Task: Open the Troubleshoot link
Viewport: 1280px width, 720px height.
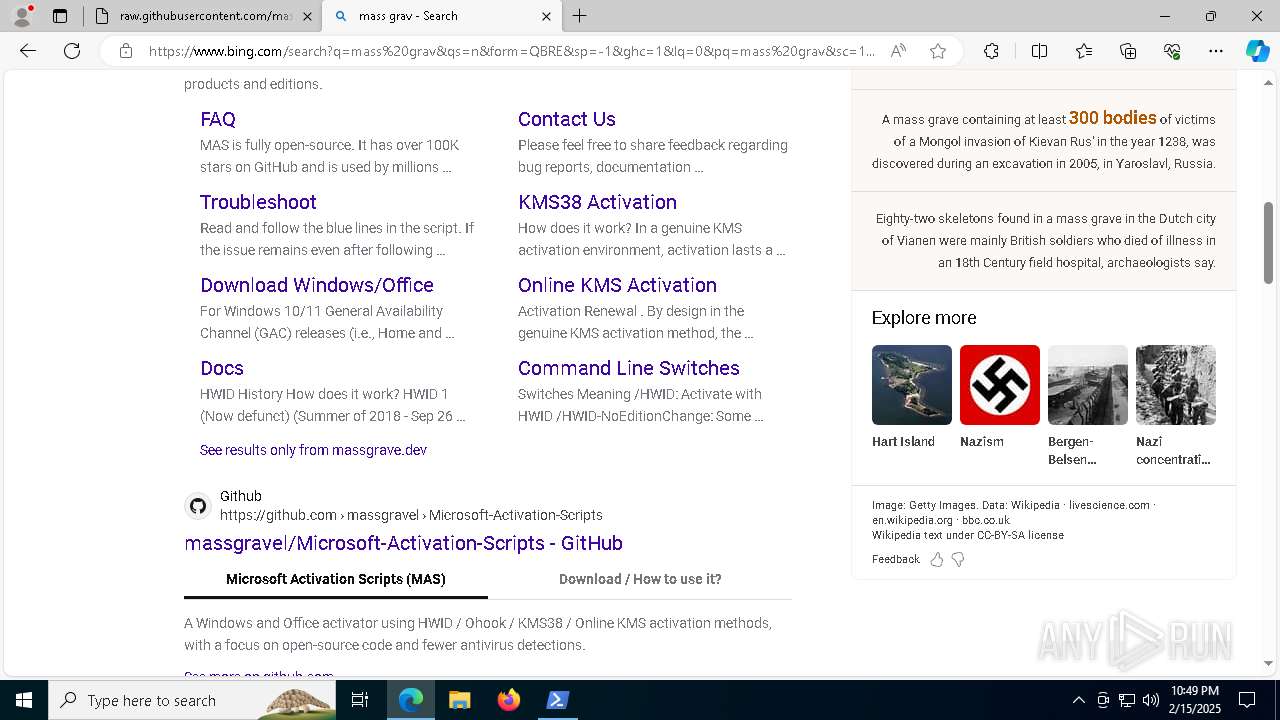Action: tap(258, 202)
